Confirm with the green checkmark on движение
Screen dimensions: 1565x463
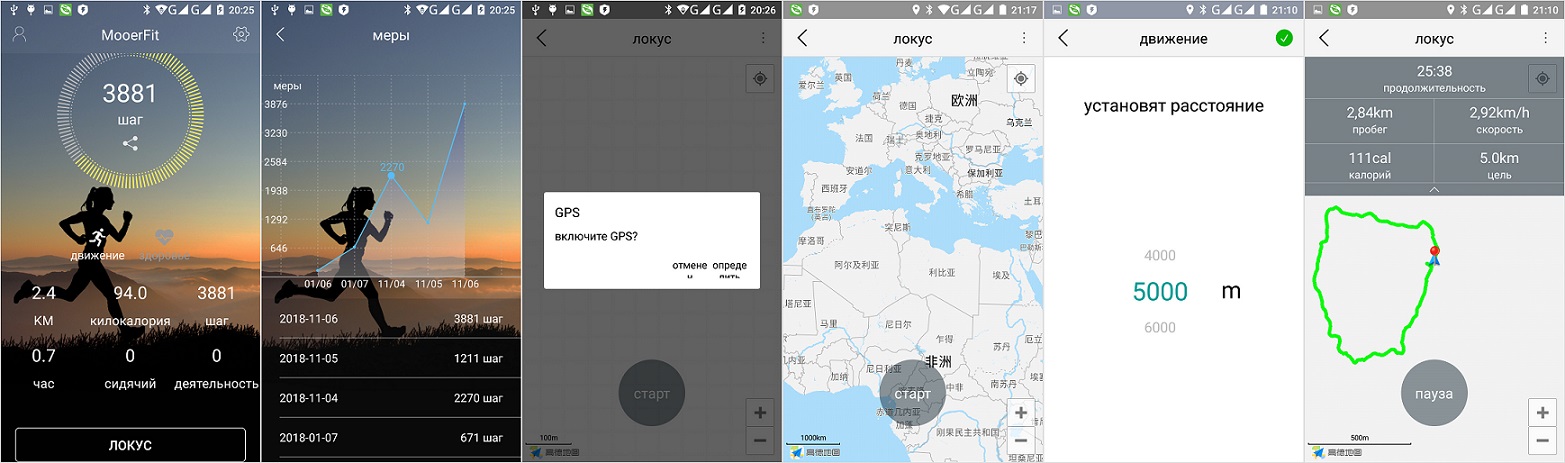1284,38
